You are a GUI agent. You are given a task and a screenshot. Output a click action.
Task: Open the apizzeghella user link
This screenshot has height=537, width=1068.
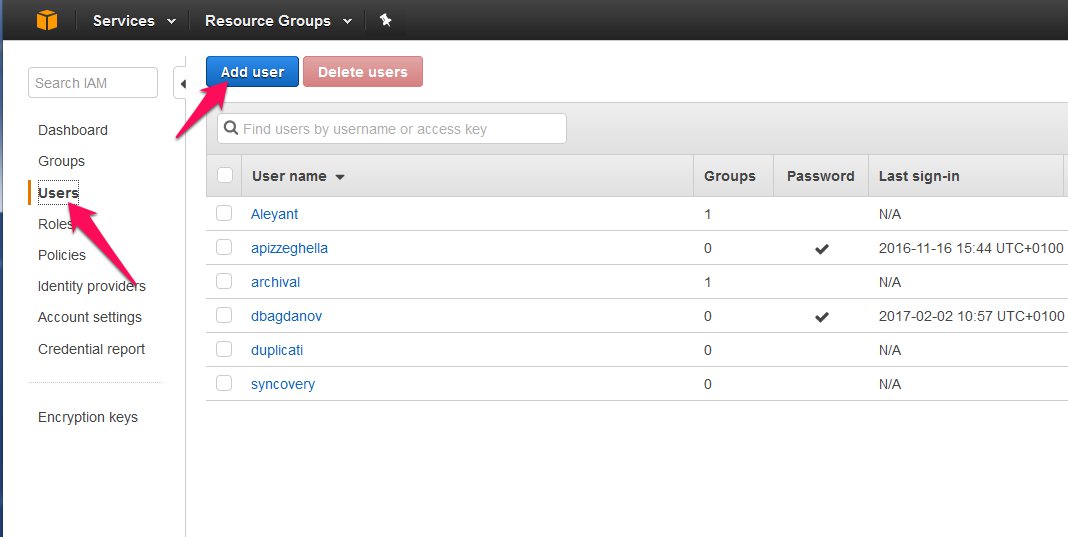[289, 248]
